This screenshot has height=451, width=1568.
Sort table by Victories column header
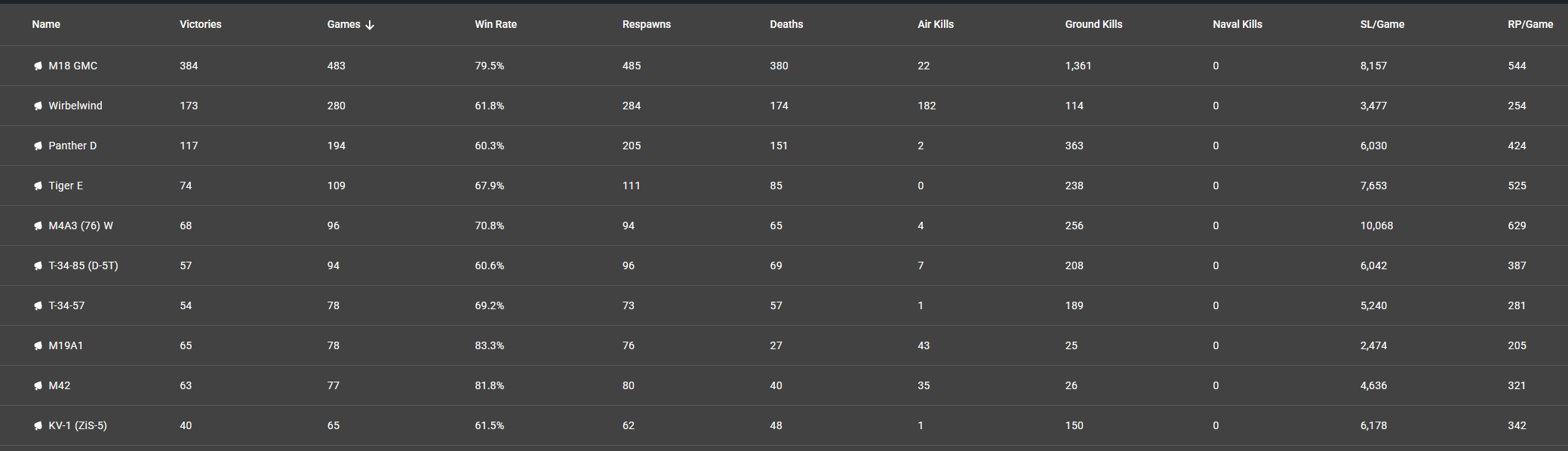(x=201, y=24)
